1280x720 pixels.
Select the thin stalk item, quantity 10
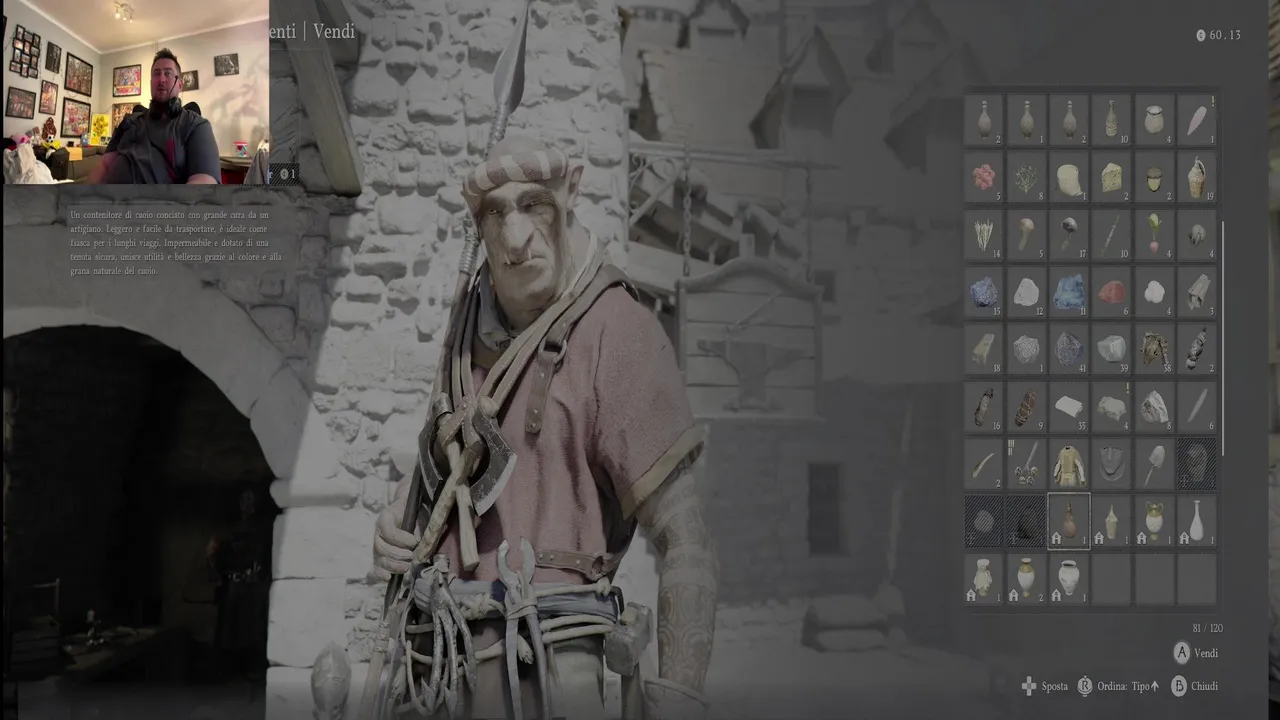click(1111, 234)
